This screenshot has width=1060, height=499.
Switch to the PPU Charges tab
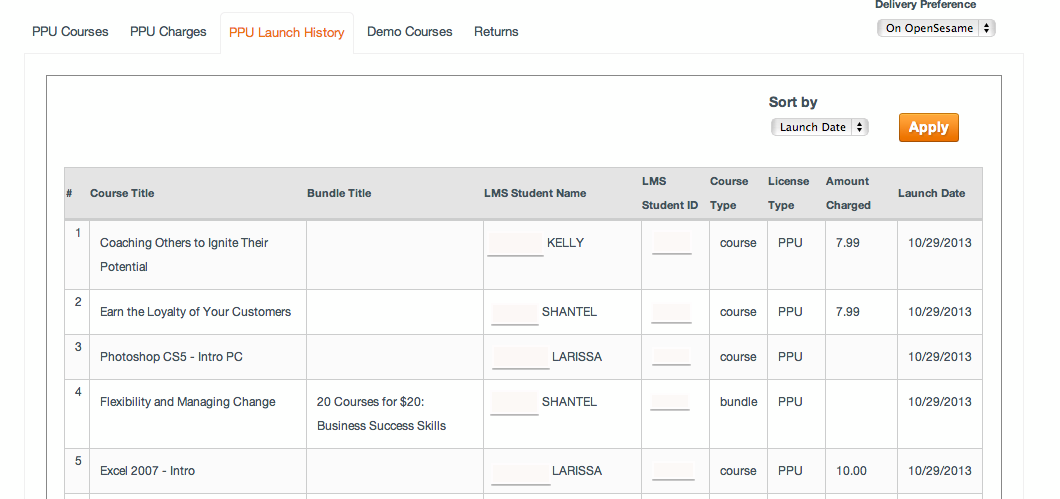(x=168, y=32)
